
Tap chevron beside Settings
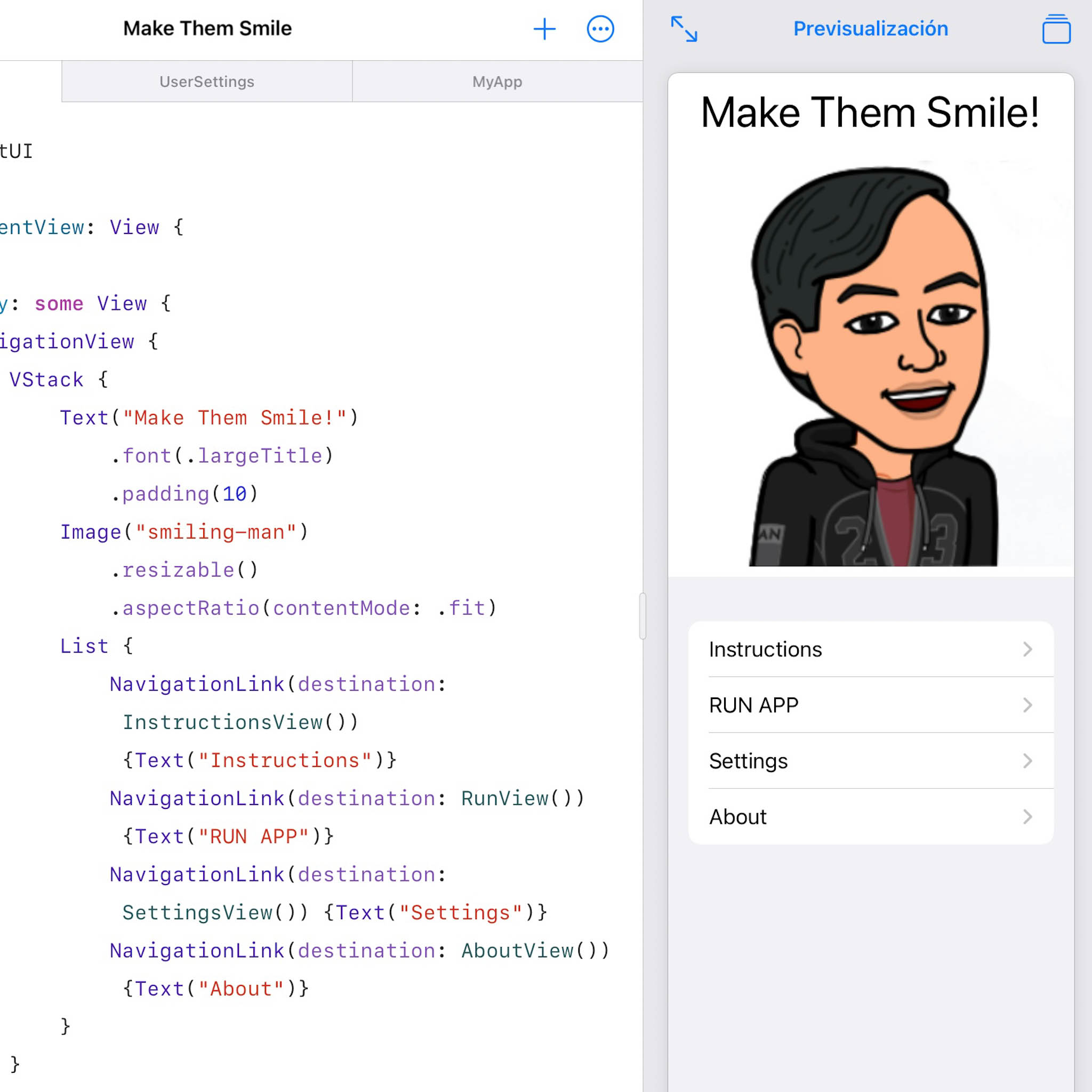pyautogui.click(x=1027, y=761)
